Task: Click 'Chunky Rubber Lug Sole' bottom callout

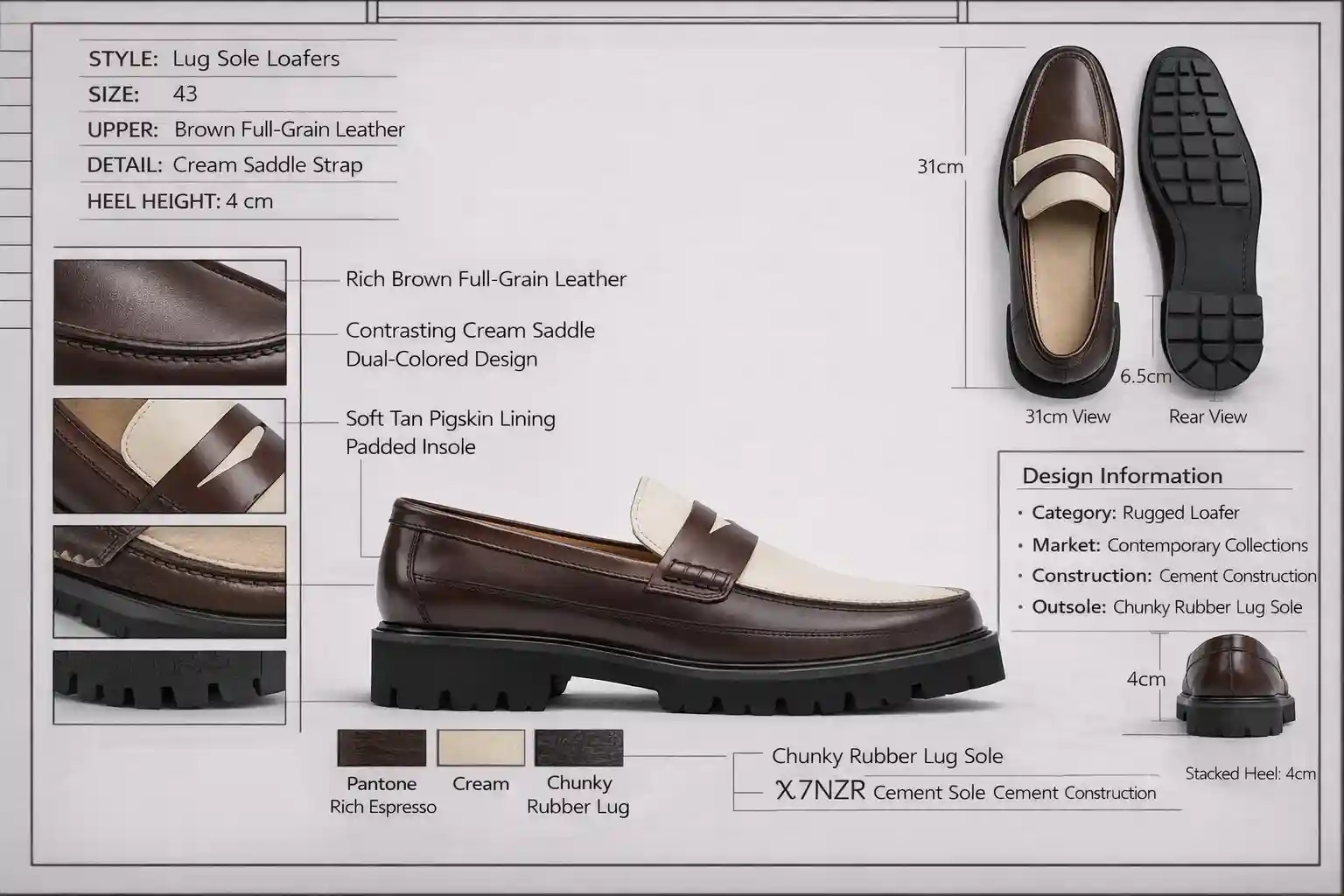Action: [x=887, y=756]
